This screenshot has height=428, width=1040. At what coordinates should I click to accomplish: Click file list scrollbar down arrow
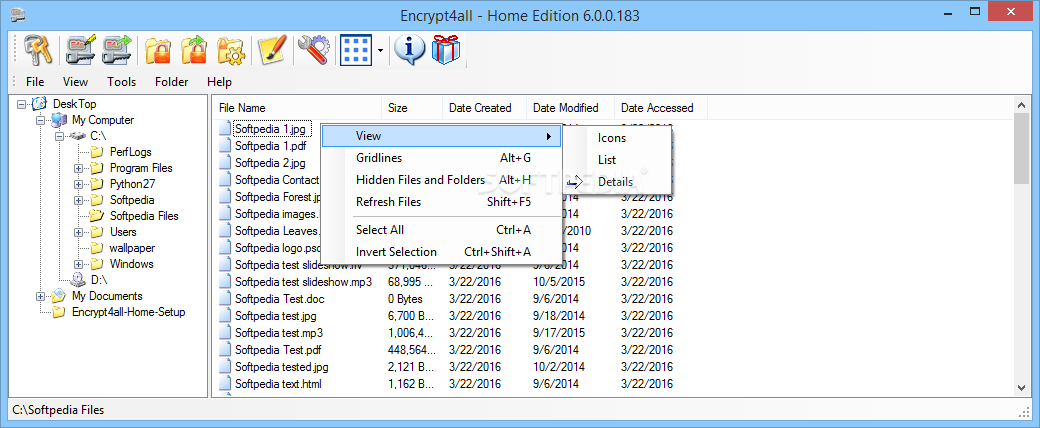(1021, 388)
